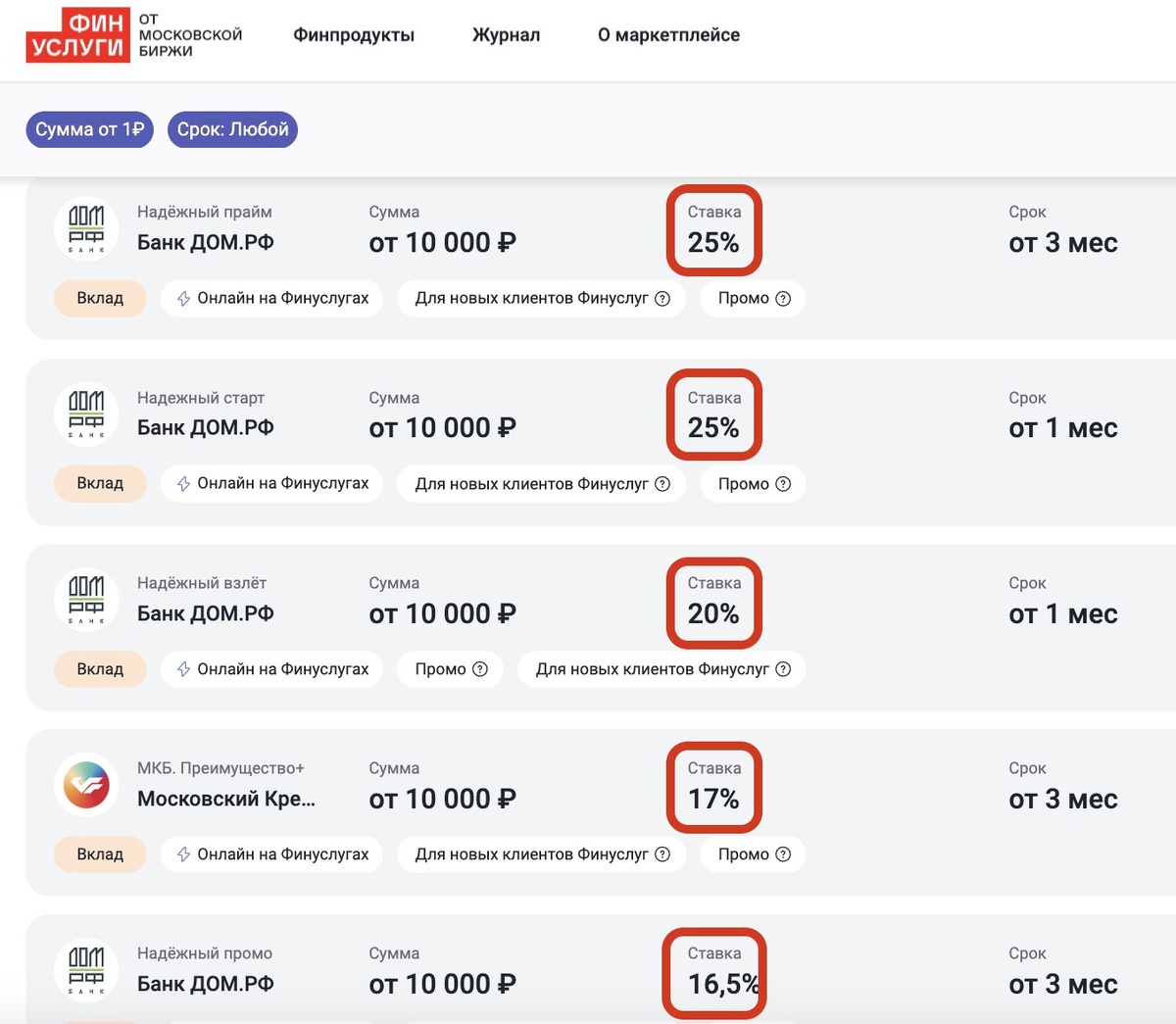
Task: Click Банк ДОМ.РФ logo in Надежный старт card
Action: tap(86, 414)
